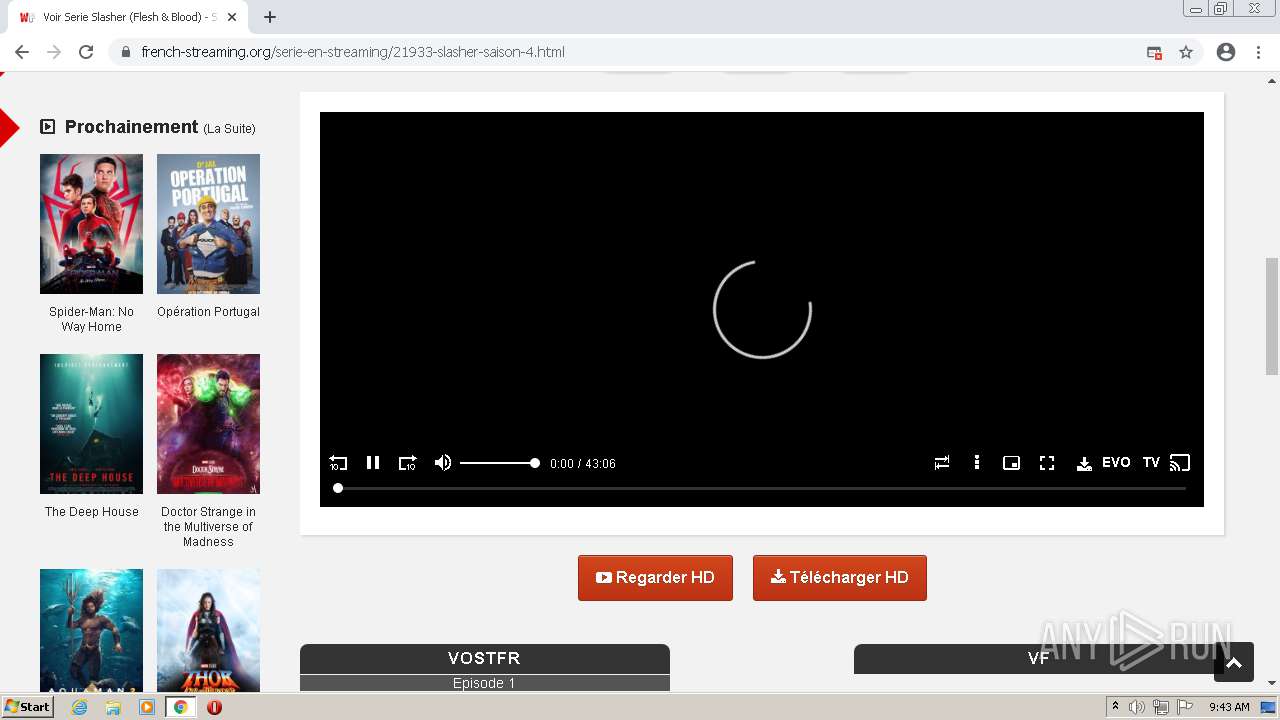
Task: Click Doctor Strange in the Multiverse title
Action: 208,527
